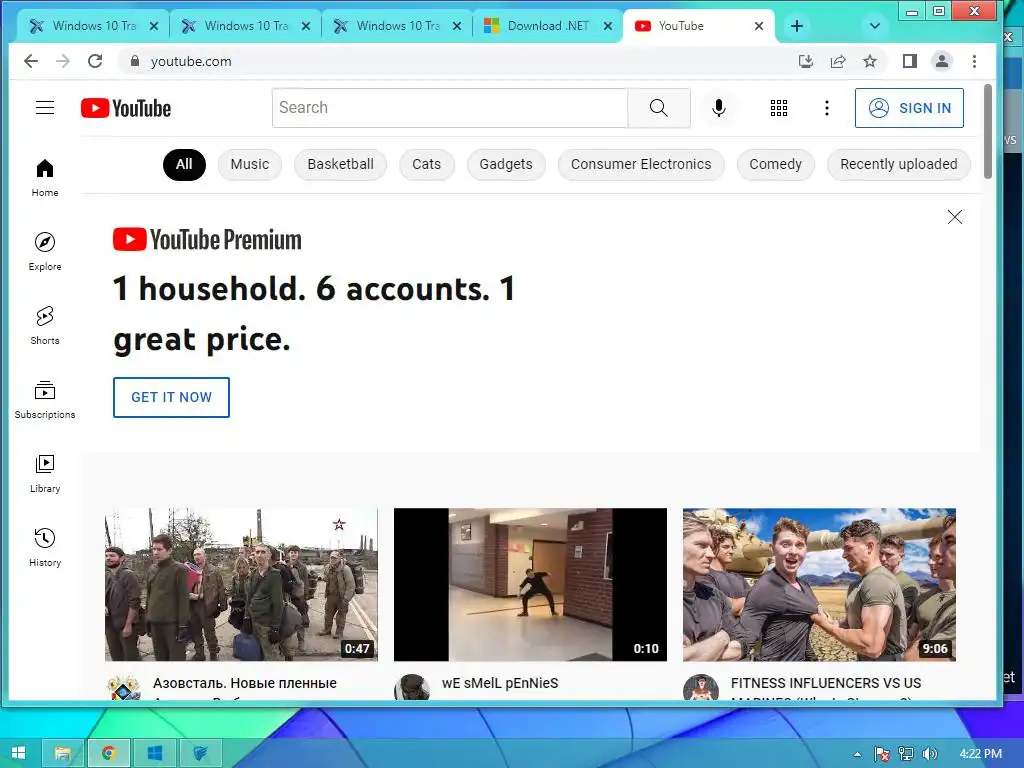Click Chrome icon in the taskbar
This screenshot has width=1024, height=768.
pos(108,753)
